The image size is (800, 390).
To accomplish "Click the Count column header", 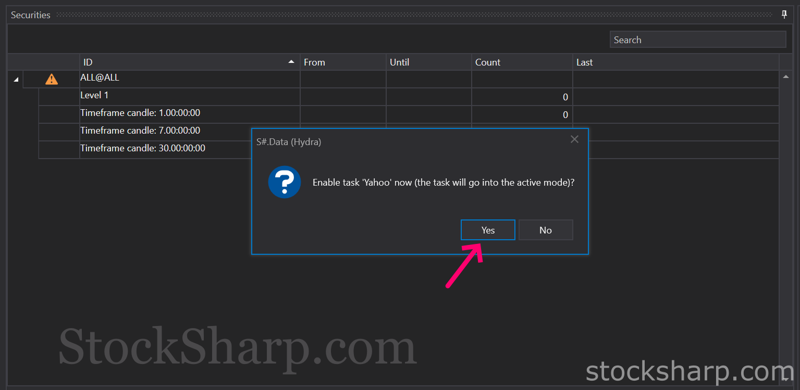I will [522, 62].
